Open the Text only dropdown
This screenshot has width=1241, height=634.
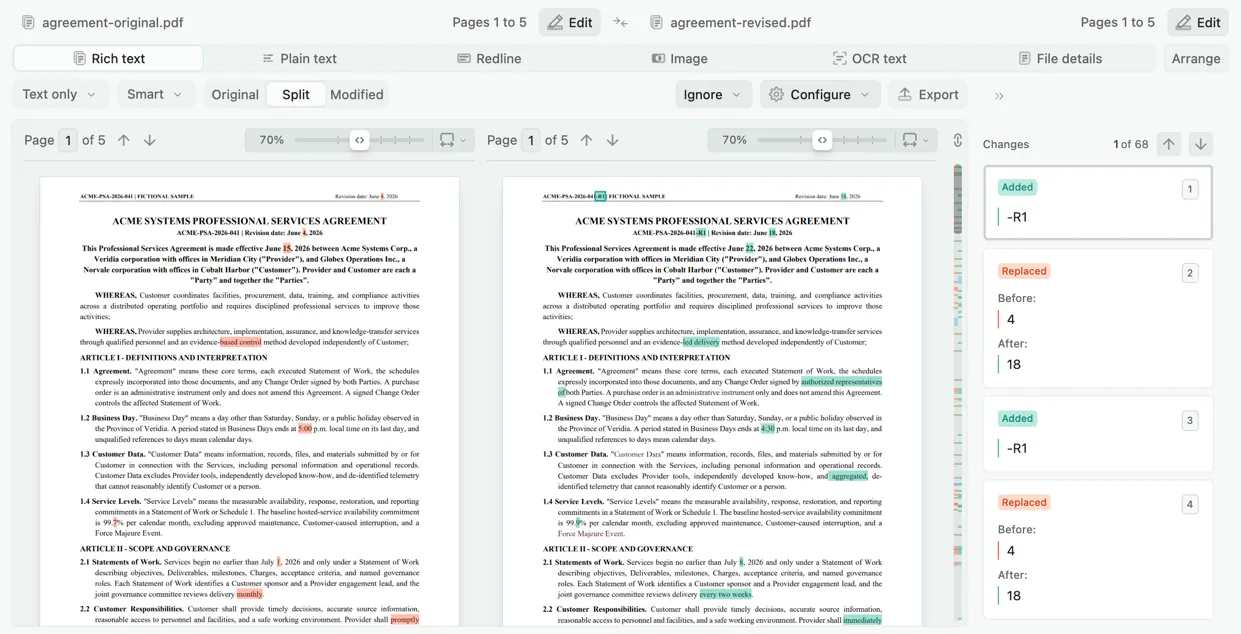point(59,94)
